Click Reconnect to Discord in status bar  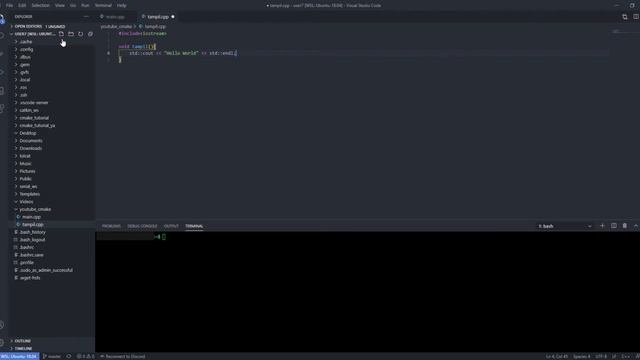pos(122,356)
